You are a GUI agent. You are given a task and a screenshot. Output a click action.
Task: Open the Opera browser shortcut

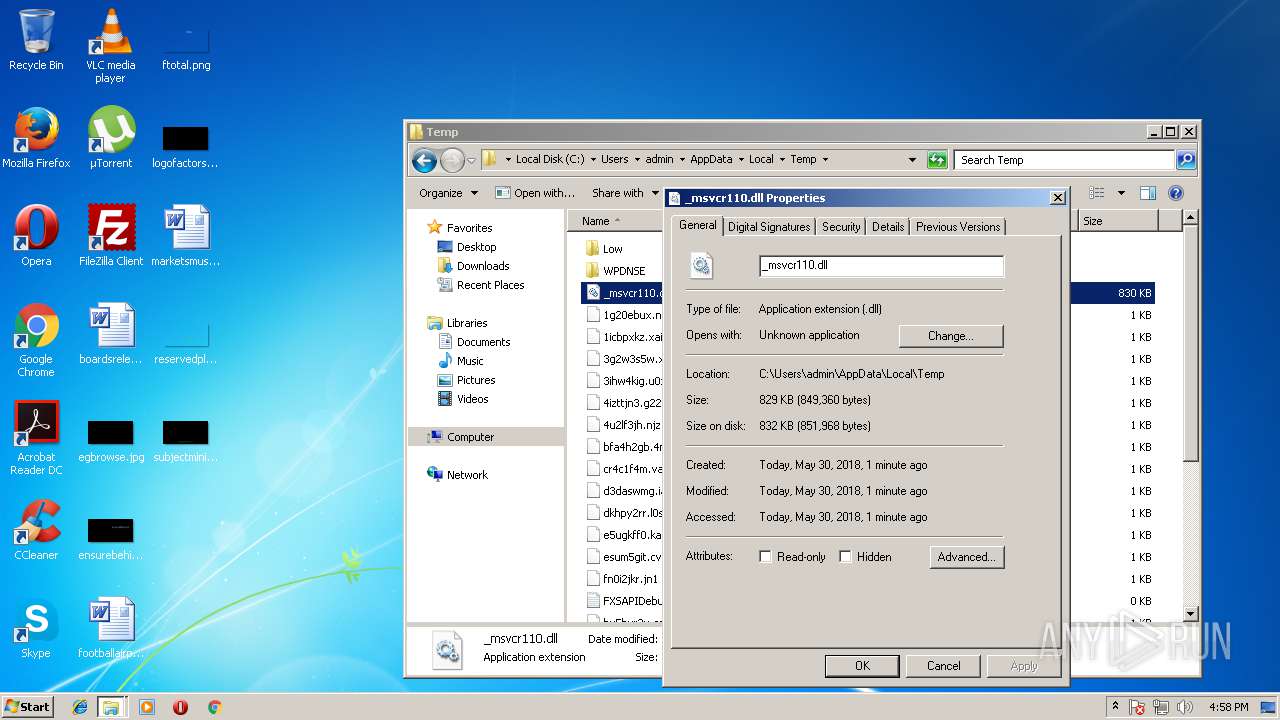[x=36, y=236]
